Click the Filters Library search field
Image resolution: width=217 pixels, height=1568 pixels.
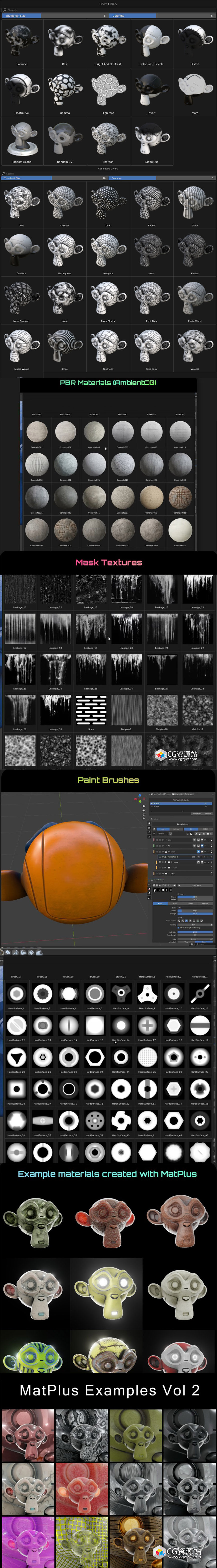pyautogui.click(x=108, y=10)
